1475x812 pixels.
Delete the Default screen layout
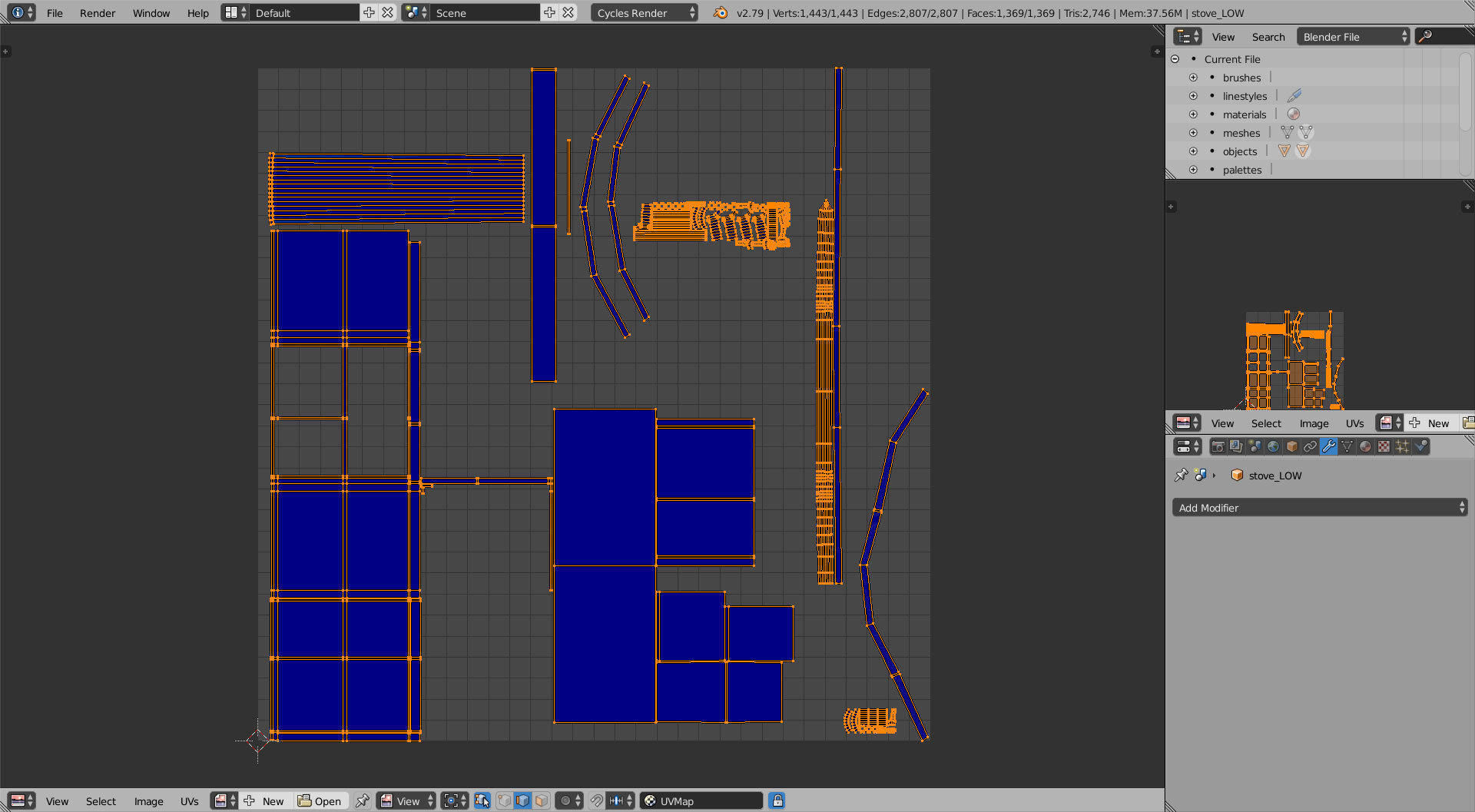click(x=388, y=13)
